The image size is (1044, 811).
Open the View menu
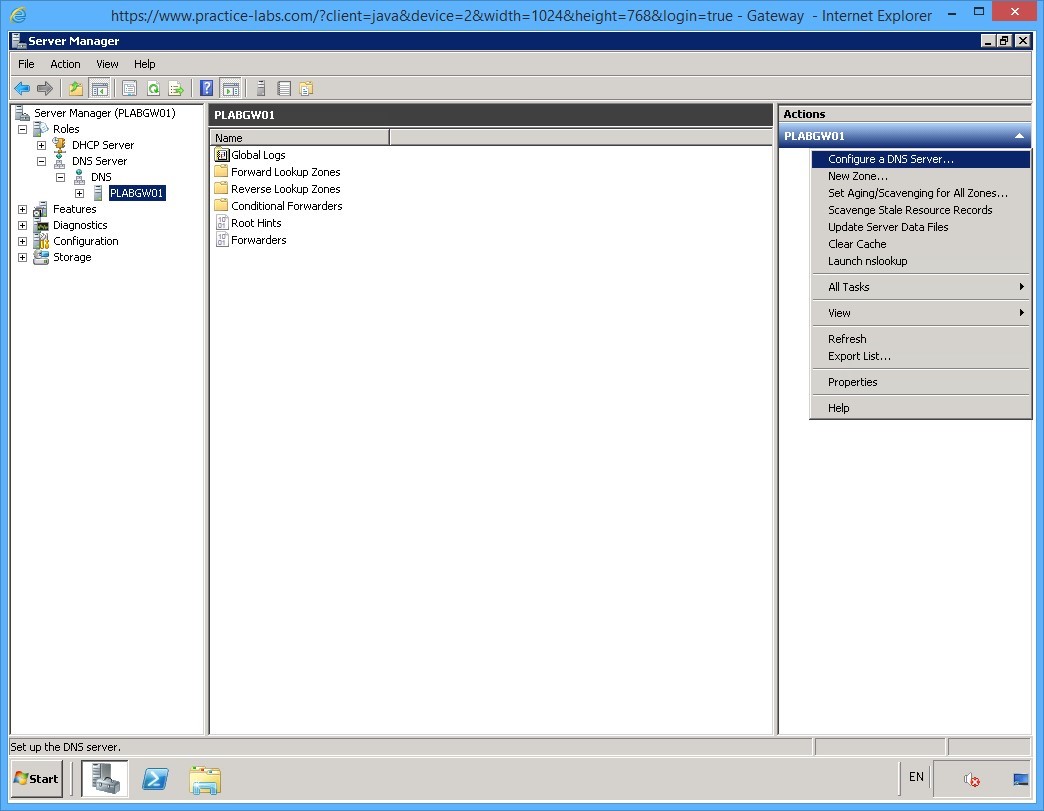pyautogui.click(x=107, y=63)
